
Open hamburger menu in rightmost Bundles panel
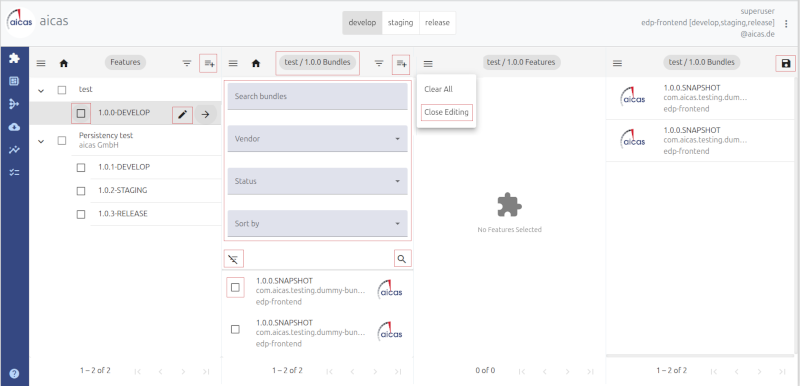pyautogui.click(x=617, y=63)
